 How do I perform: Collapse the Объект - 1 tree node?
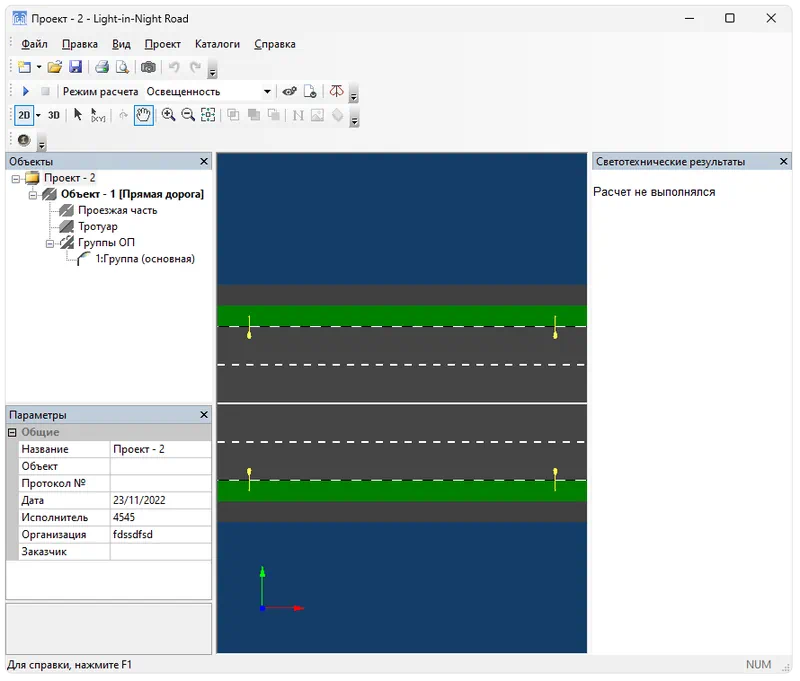pos(33,195)
